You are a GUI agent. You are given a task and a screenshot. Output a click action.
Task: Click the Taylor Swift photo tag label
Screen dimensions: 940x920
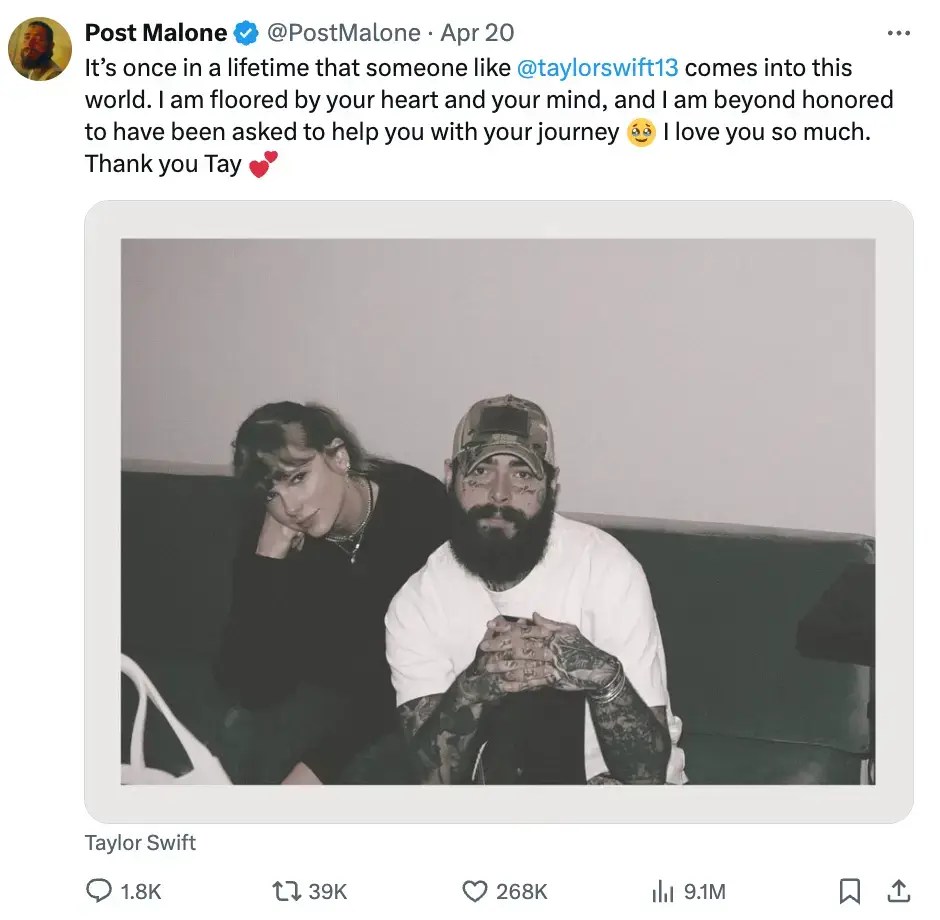coord(140,843)
